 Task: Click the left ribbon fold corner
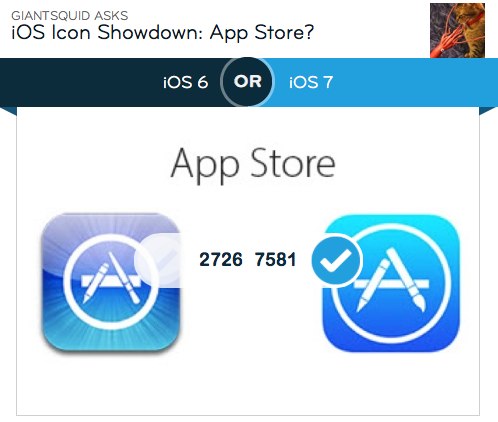[x=8, y=111]
